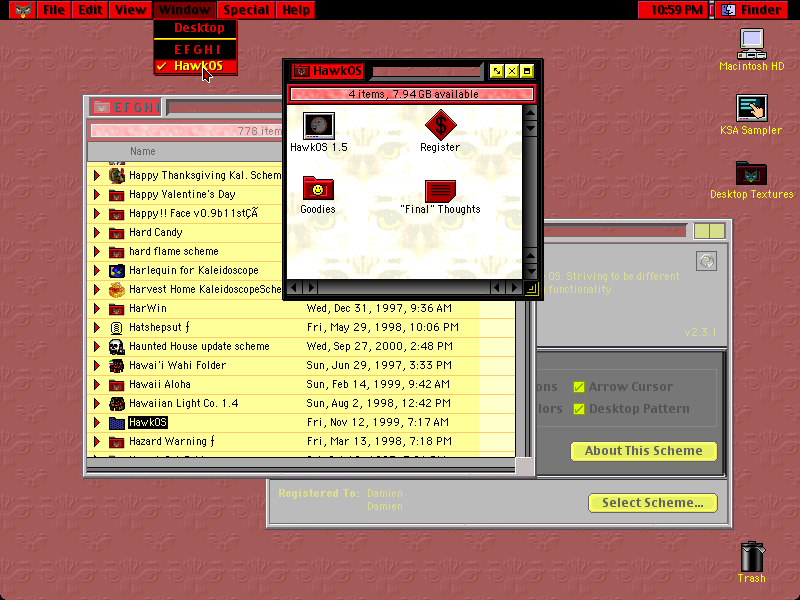Select the Happy!! Face v0.9b1 row name
The image size is (800, 600).
(x=193, y=214)
